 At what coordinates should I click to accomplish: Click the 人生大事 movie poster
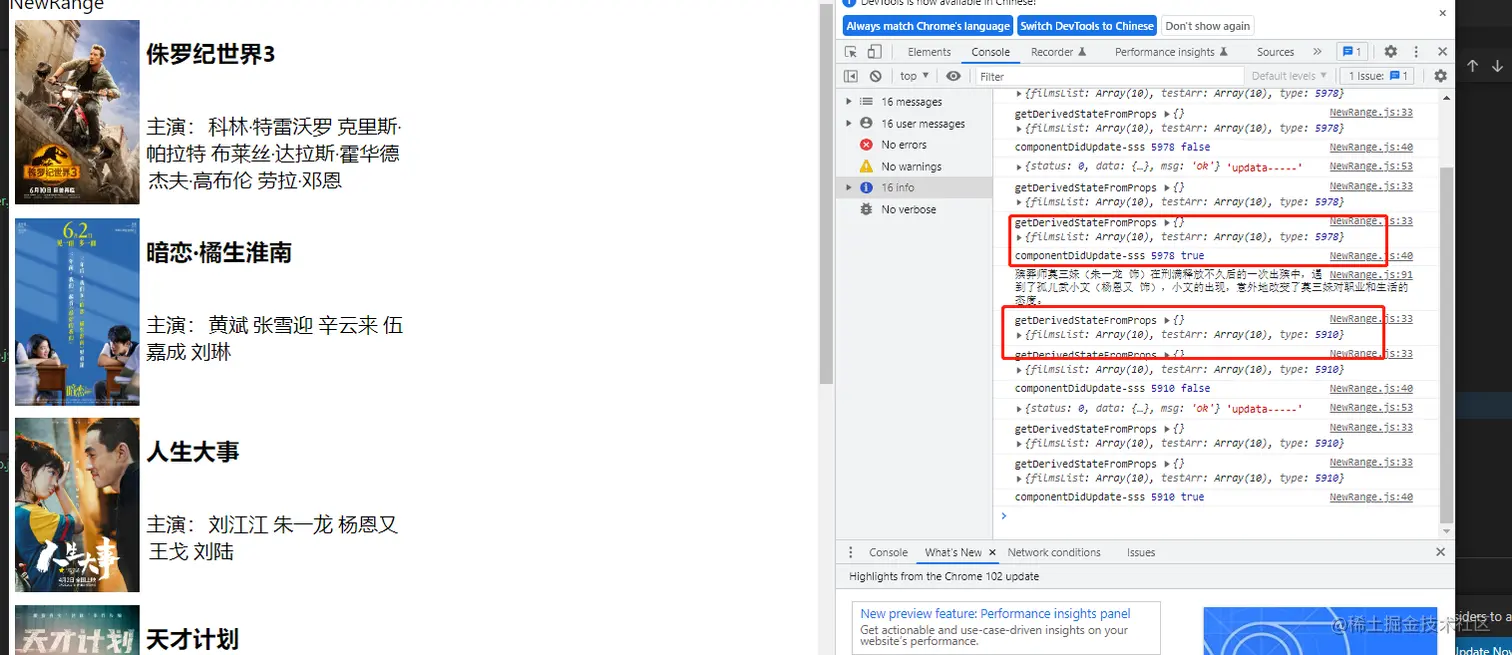77,505
